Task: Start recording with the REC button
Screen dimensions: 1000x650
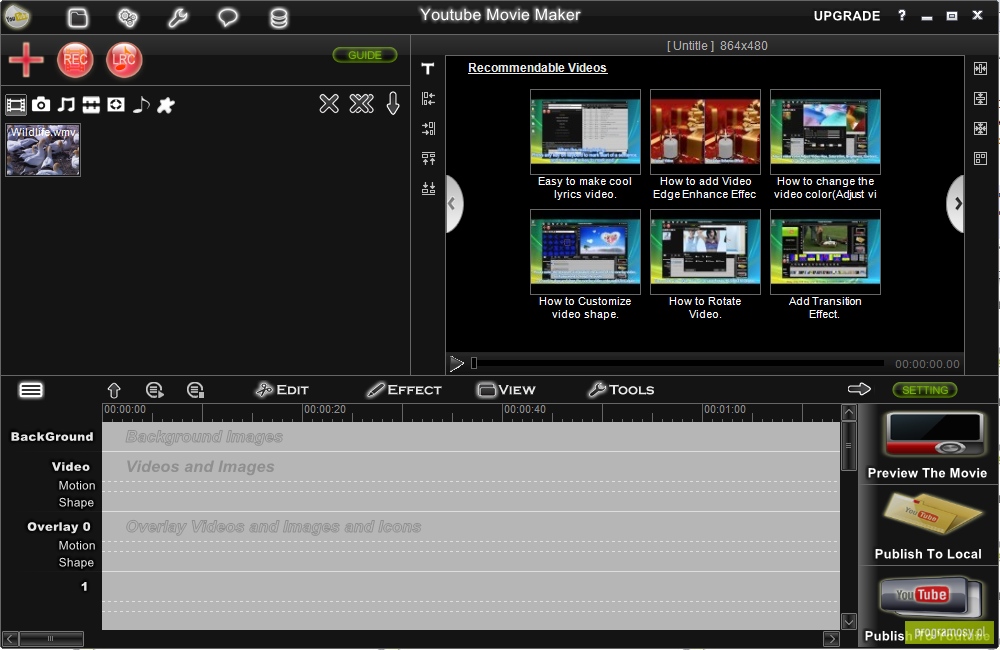Action: click(x=75, y=60)
